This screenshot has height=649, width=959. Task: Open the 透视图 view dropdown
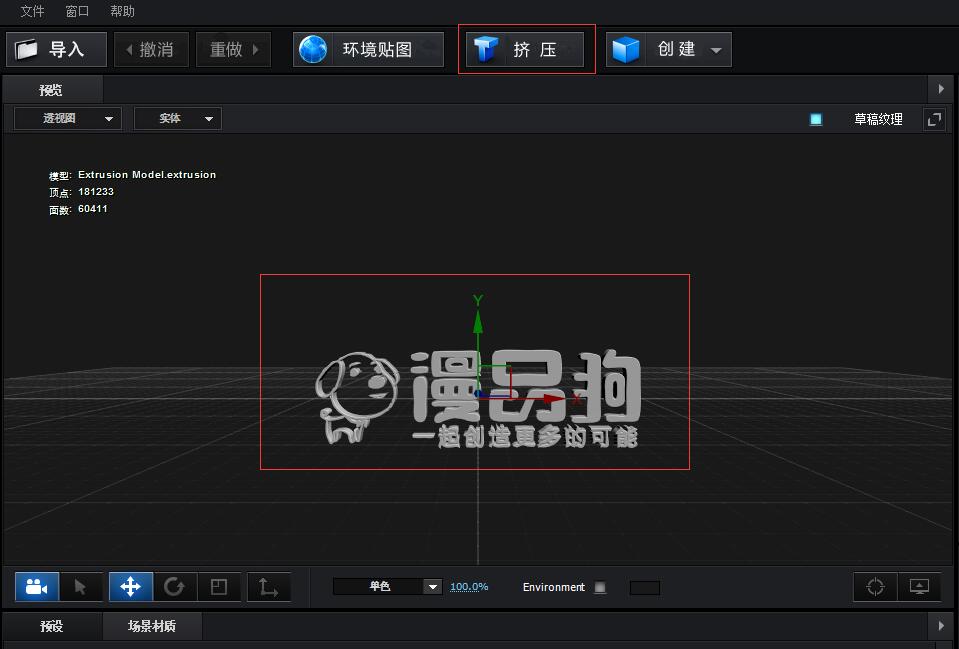67,119
